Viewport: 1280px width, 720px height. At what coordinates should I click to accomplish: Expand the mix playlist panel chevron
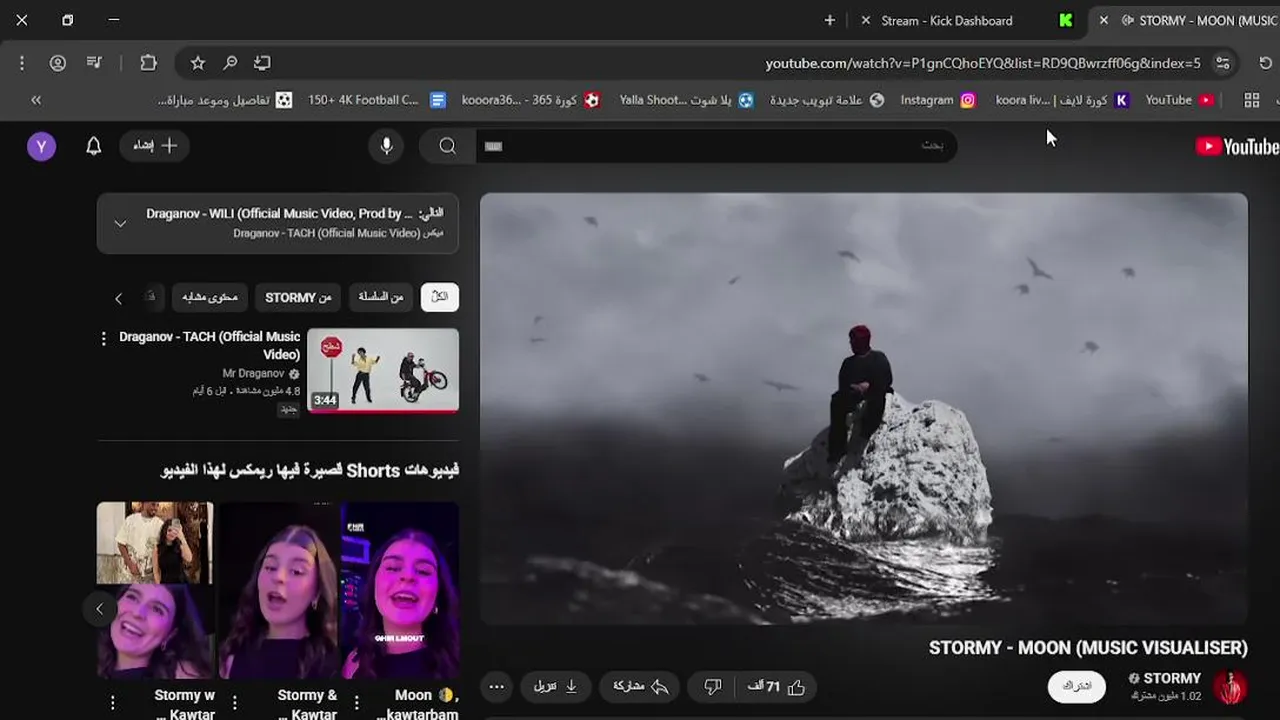(x=120, y=223)
